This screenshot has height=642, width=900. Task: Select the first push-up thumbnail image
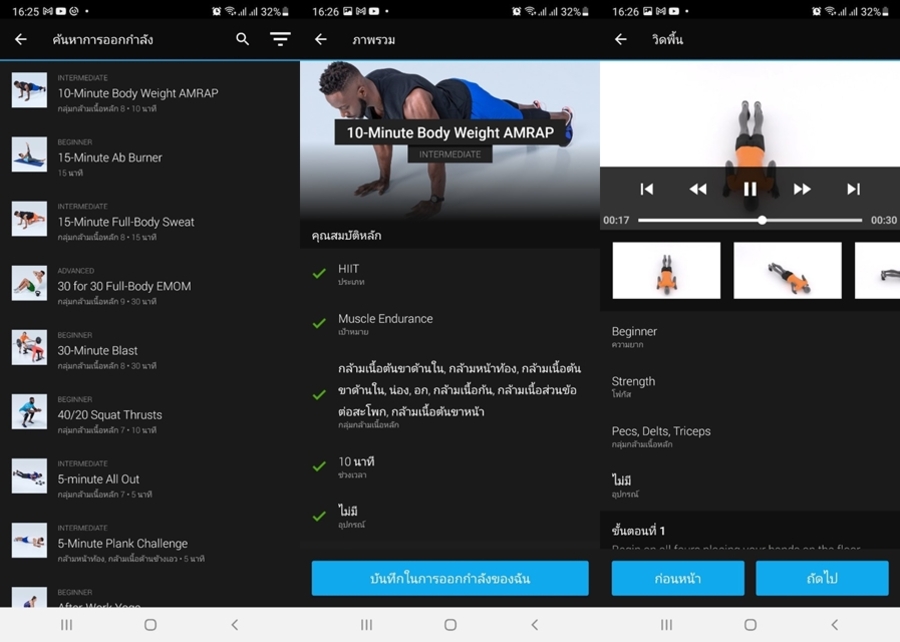point(666,270)
